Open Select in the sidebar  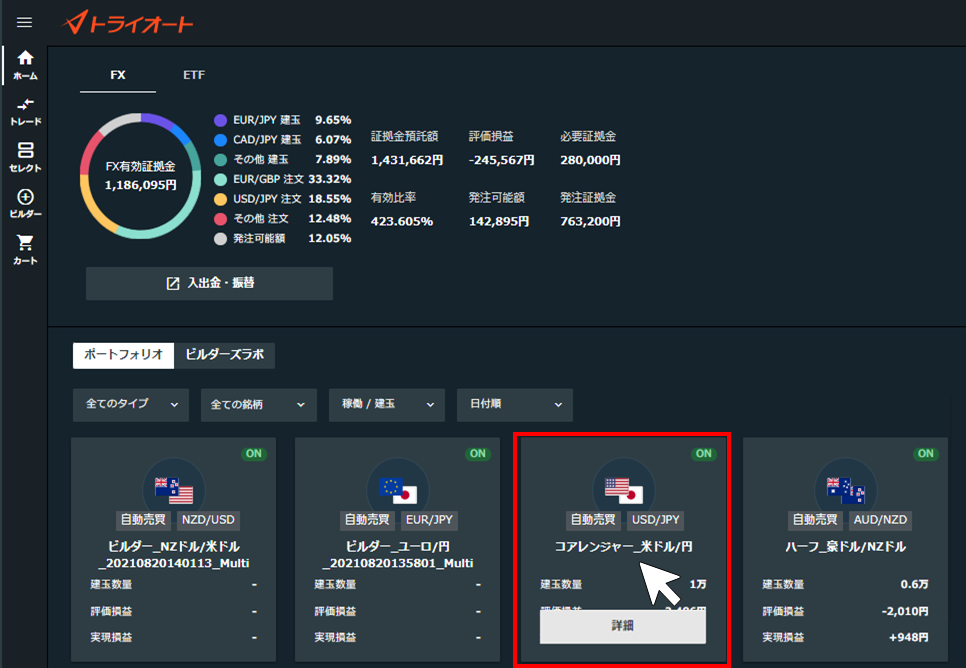click(25, 158)
